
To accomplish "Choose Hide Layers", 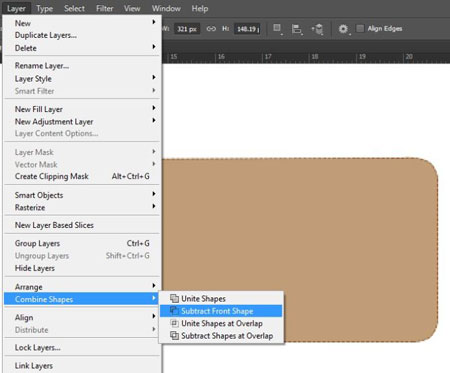I will [x=82, y=268].
